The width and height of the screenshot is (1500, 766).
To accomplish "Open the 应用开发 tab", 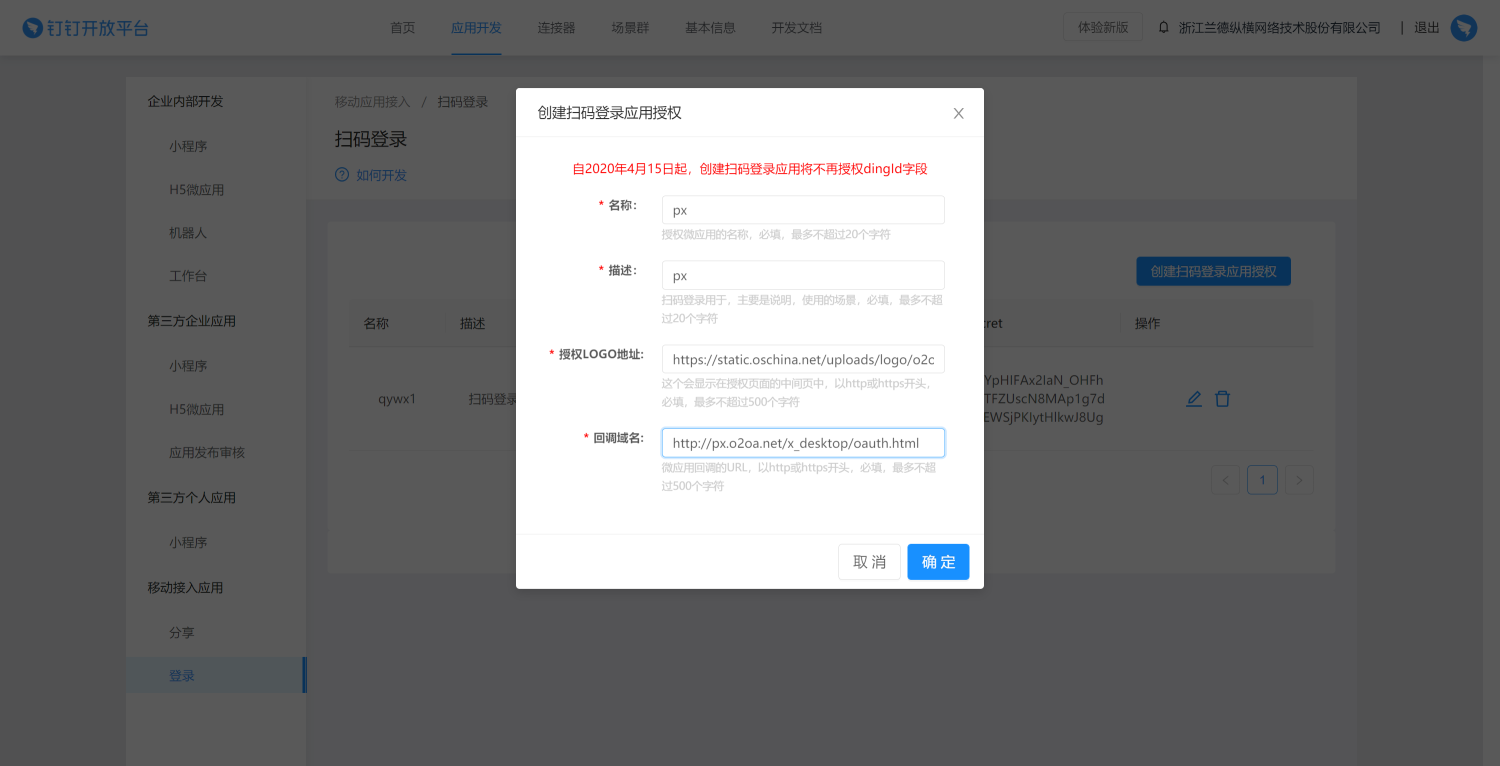I will coord(476,28).
